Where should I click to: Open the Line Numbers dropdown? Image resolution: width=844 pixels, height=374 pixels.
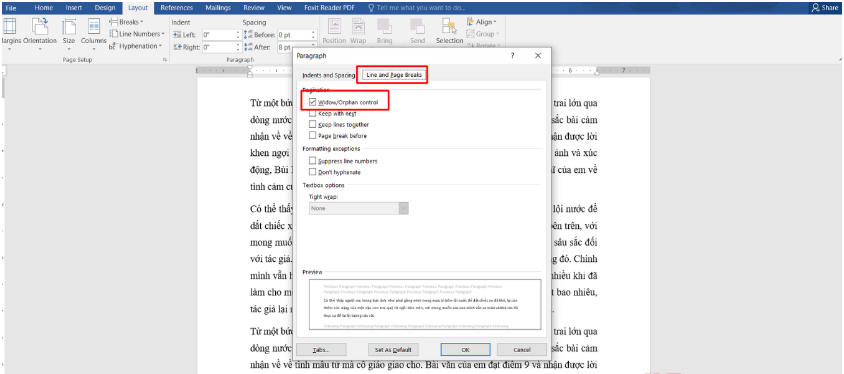(x=137, y=34)
